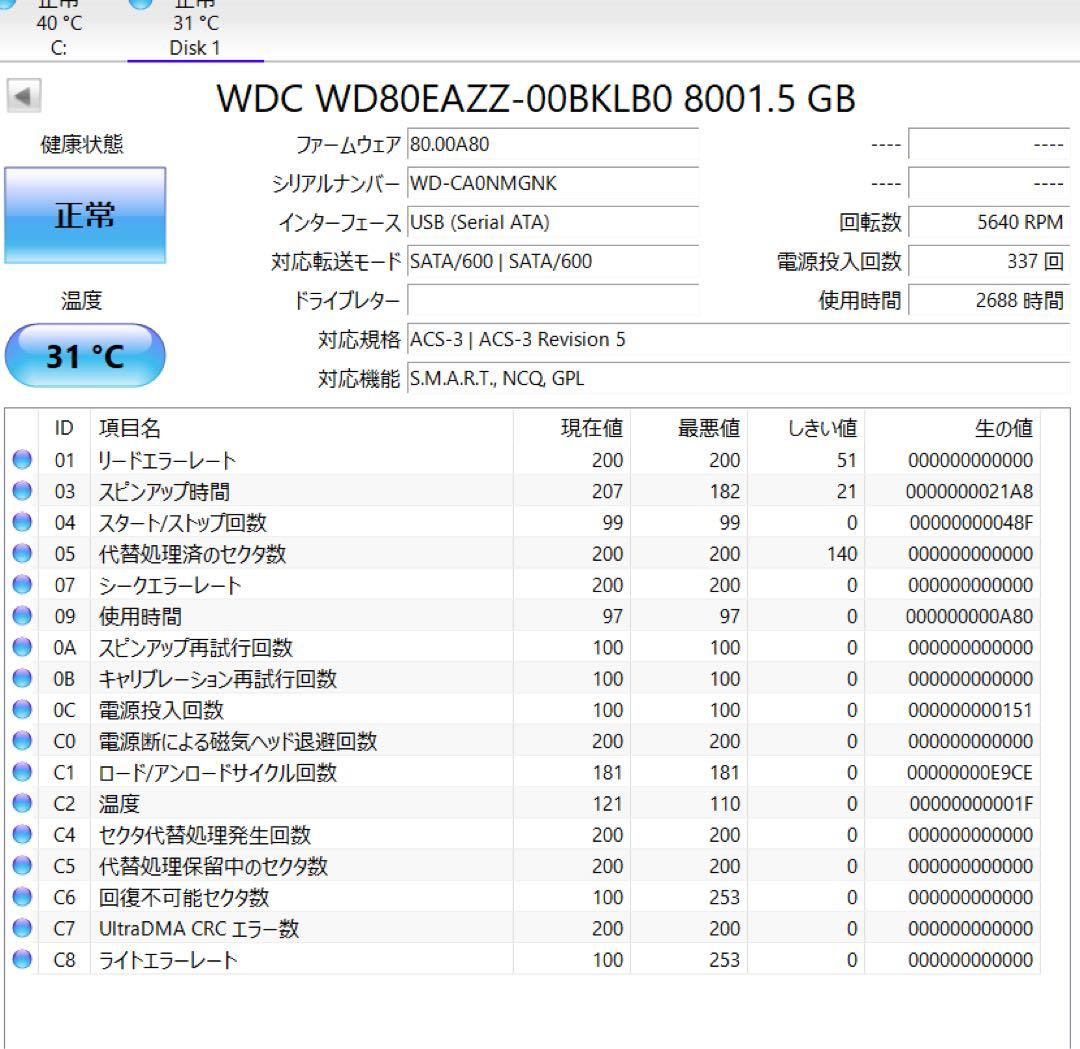This screenshot has height=1049, width=1080.
Task: Click the blue status icon for ID 0C
Action: tap(22, 709)
